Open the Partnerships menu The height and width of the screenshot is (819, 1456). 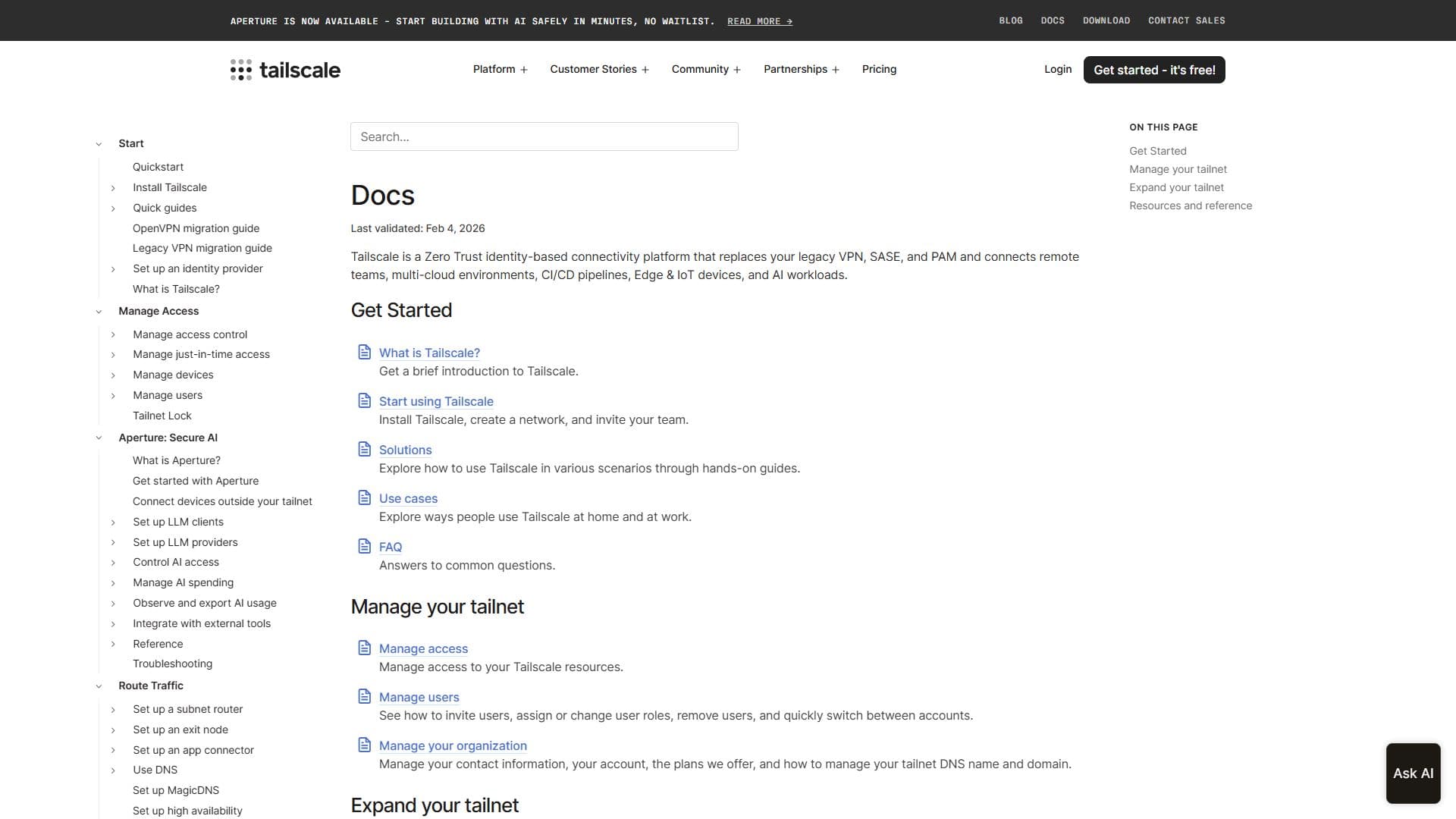pos(802,69)
